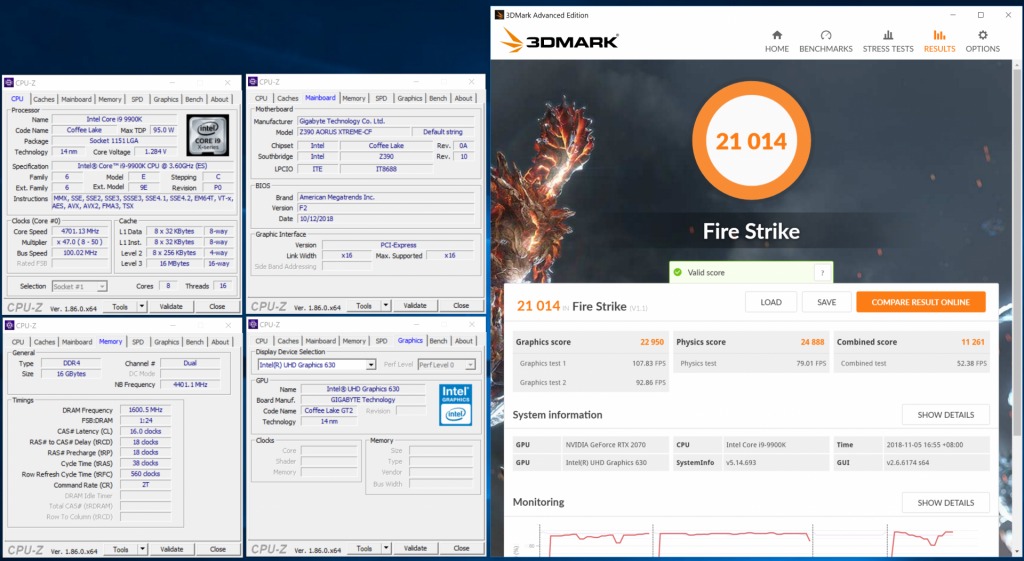The width and height of the screenshot is (1024, 561).
Task: Click the Z390 AORUS XTREME-CF model field
Action: pos(353,132)
